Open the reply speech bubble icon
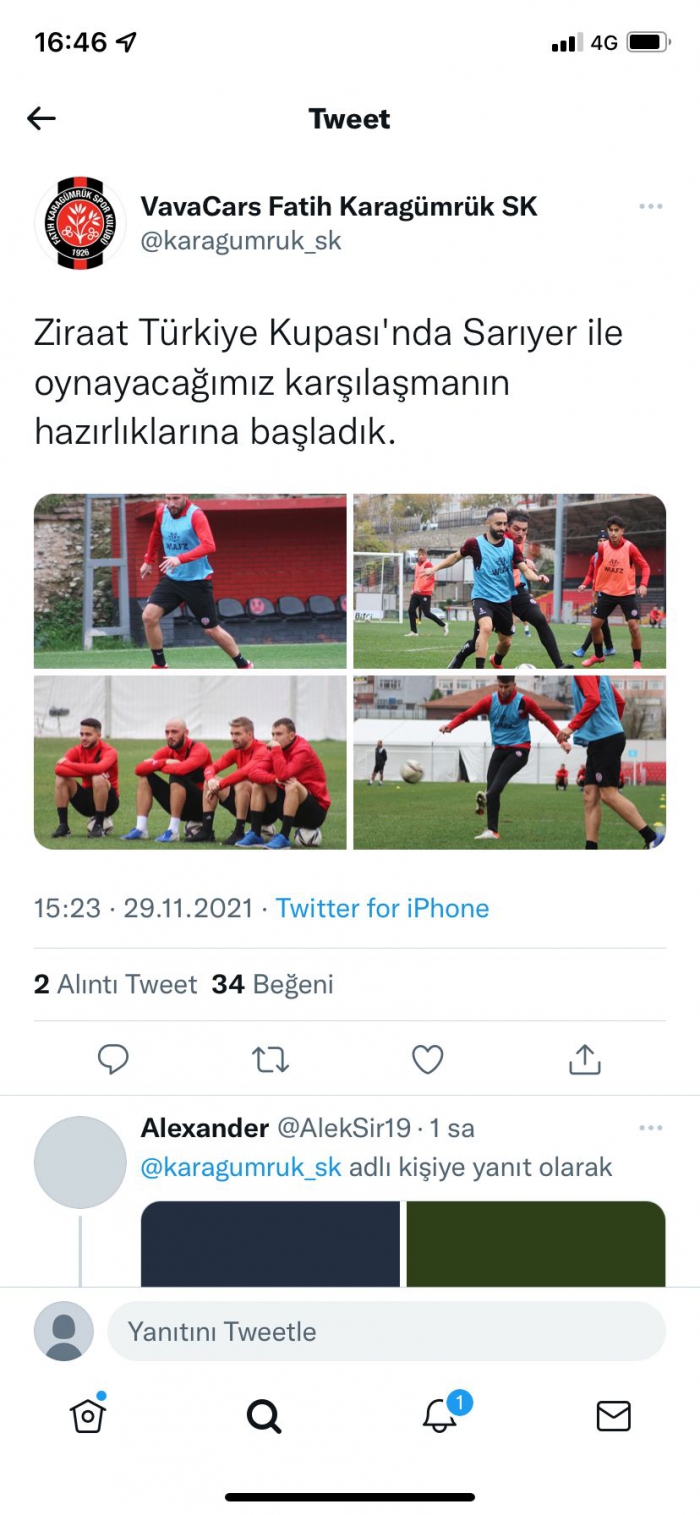The image size is (700, 1515). [x=113, y=1059]
